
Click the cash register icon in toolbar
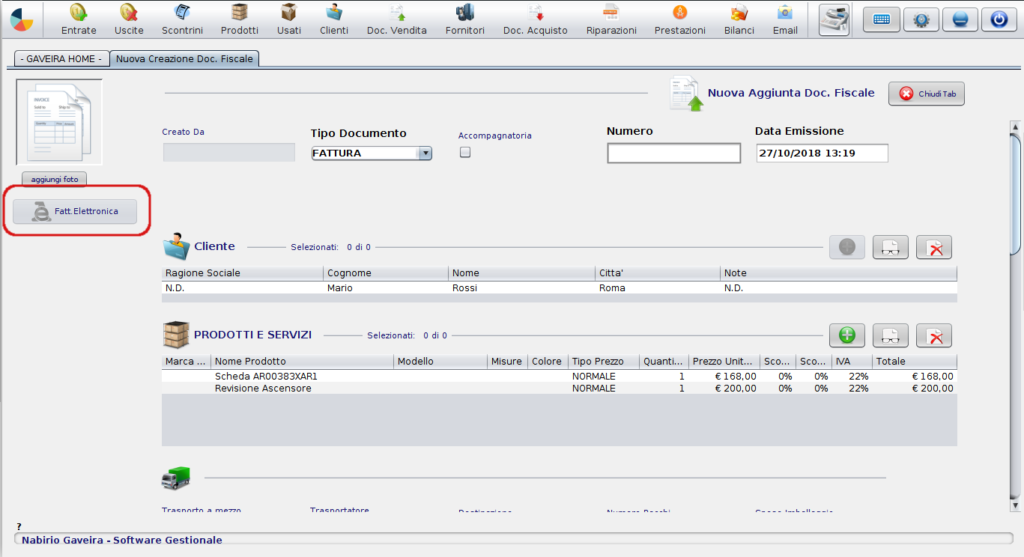click(834, 20)
